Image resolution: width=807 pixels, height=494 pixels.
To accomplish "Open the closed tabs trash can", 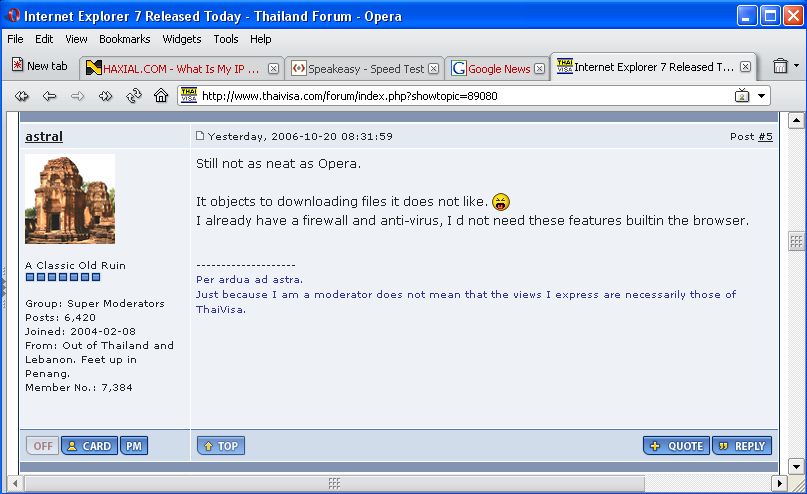I will (780, 67).
